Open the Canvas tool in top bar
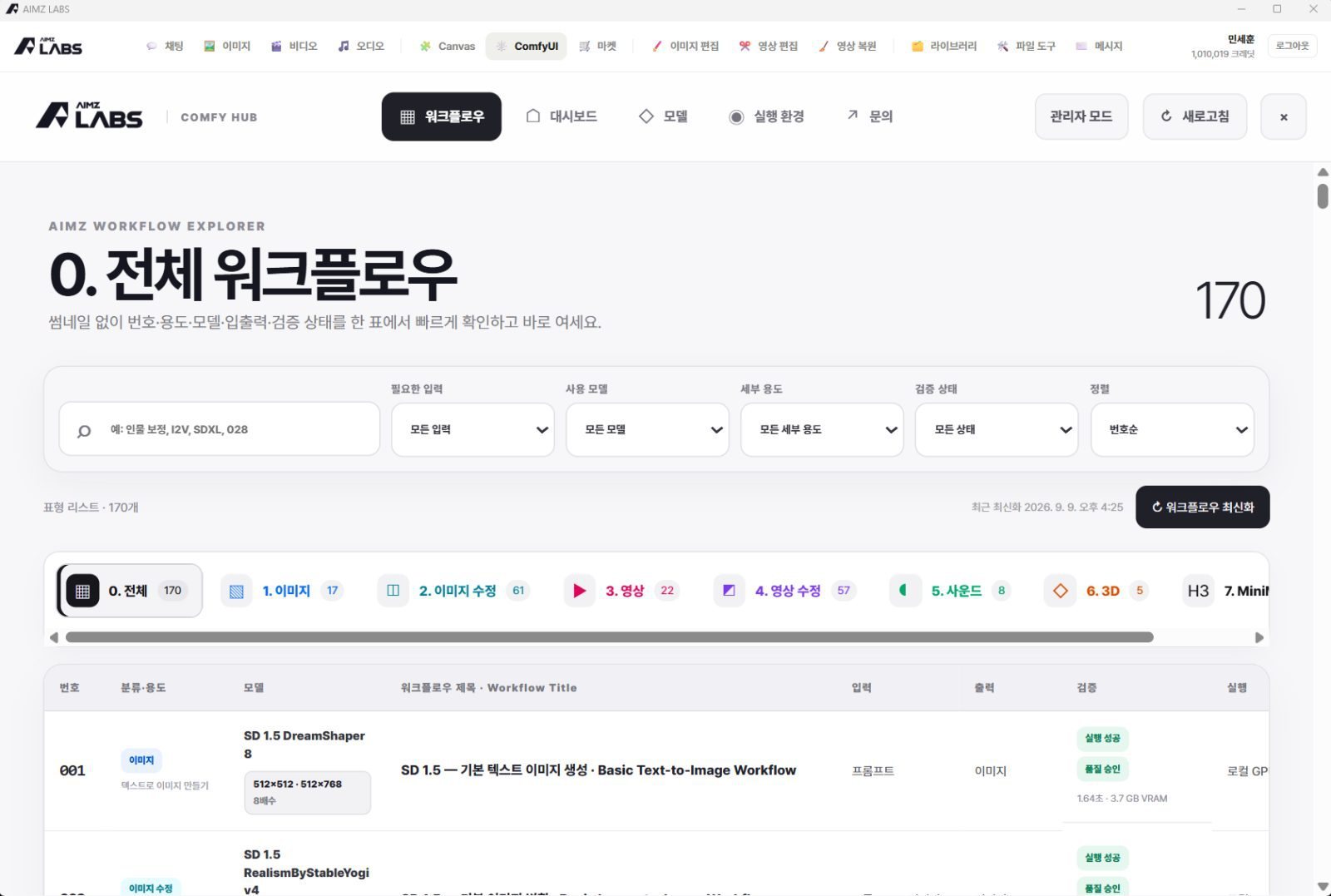Viewport: 1331px width, 896px height. tap(448, 47)
